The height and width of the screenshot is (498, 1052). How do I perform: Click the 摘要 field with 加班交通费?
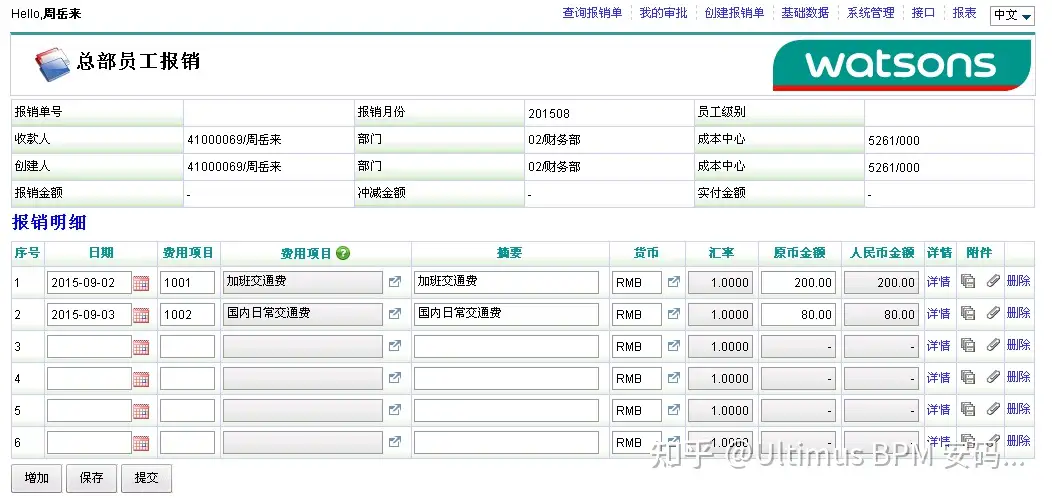point(507,283)
